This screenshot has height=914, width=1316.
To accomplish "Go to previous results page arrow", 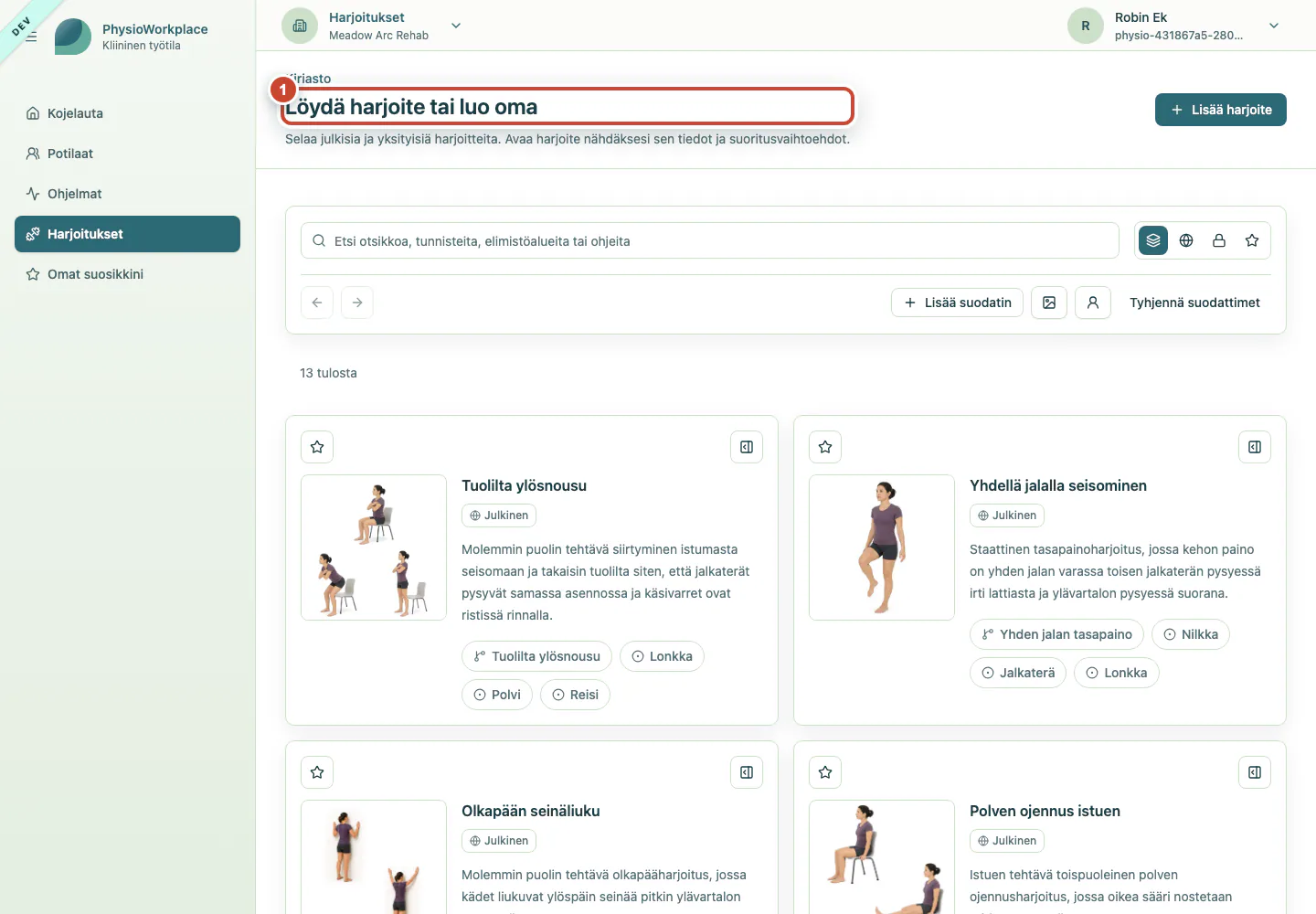I will 317,303.
